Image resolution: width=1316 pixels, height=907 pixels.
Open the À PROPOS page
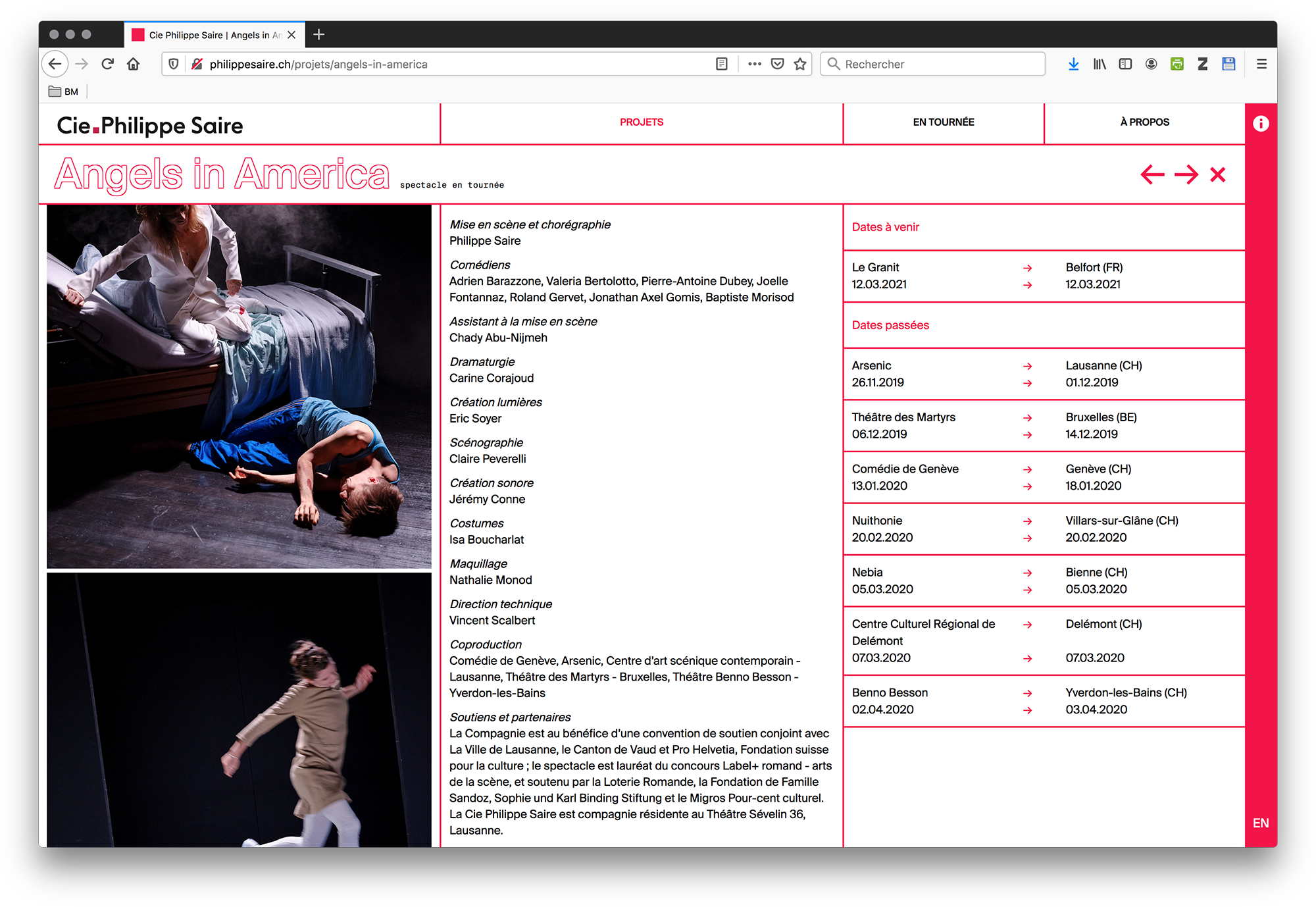[1144, 122]
